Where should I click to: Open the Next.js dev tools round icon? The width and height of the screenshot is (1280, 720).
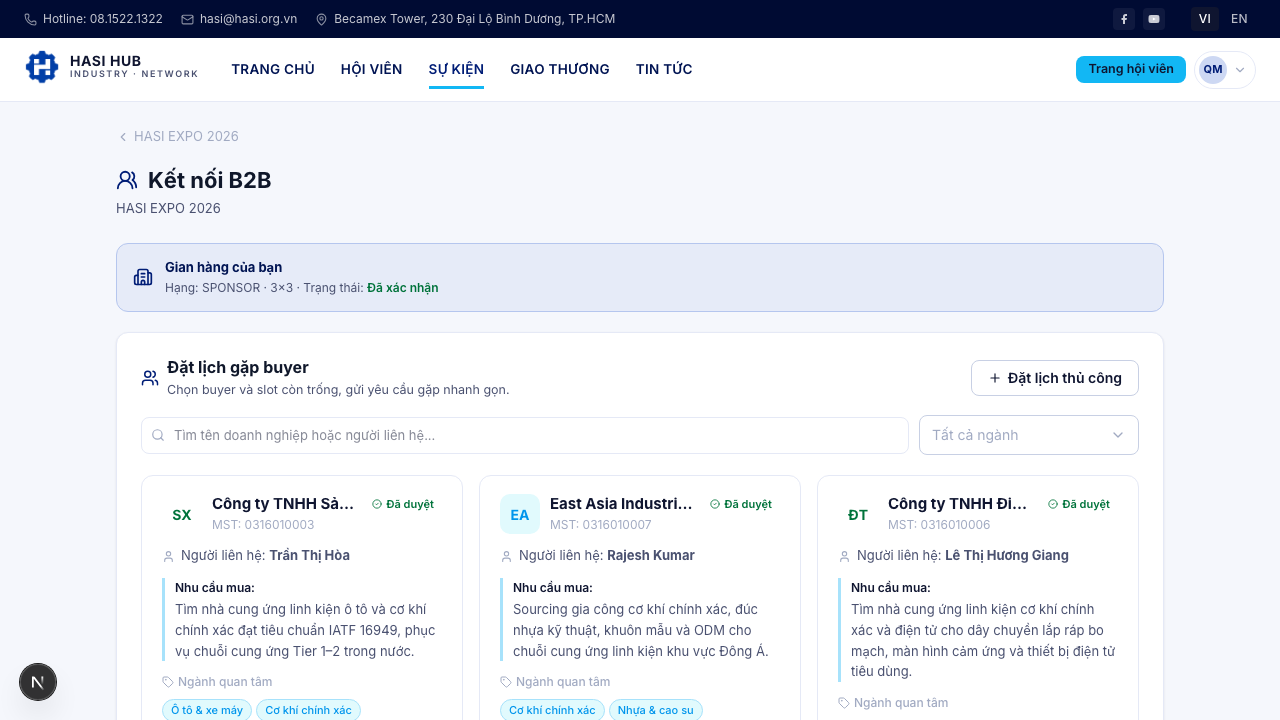38,682
